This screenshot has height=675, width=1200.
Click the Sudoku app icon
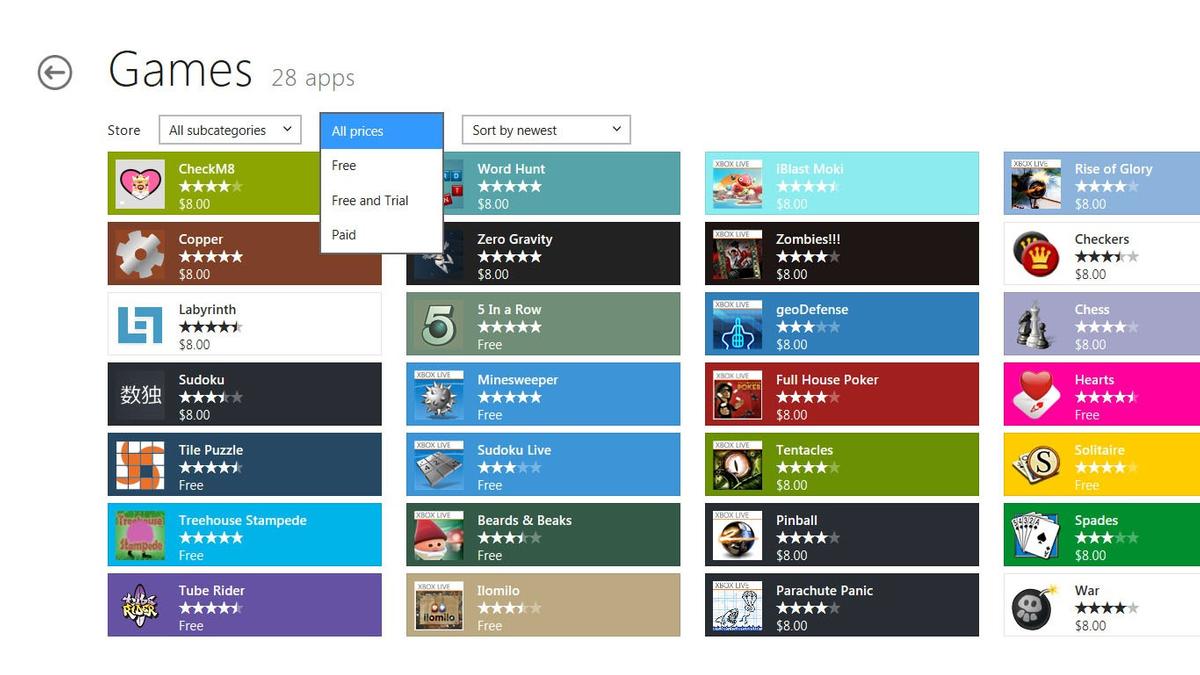pyautogui.click(x=140, y=394)
